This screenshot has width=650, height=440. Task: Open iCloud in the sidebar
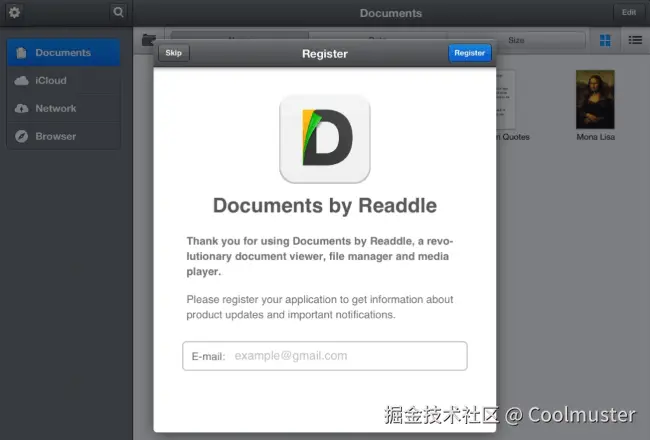click(x=64, y=80)
